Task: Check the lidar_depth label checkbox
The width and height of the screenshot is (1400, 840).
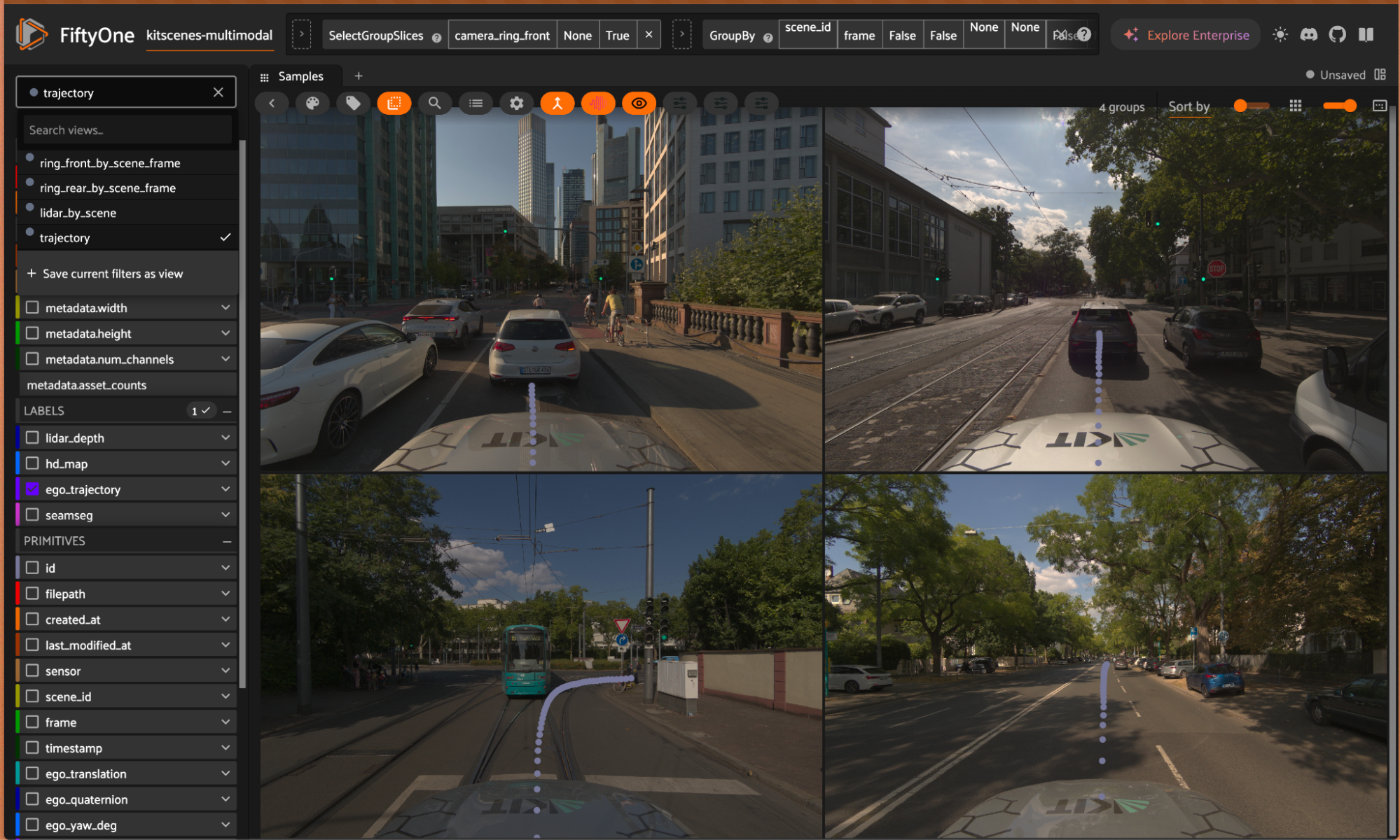Action: 32,437
